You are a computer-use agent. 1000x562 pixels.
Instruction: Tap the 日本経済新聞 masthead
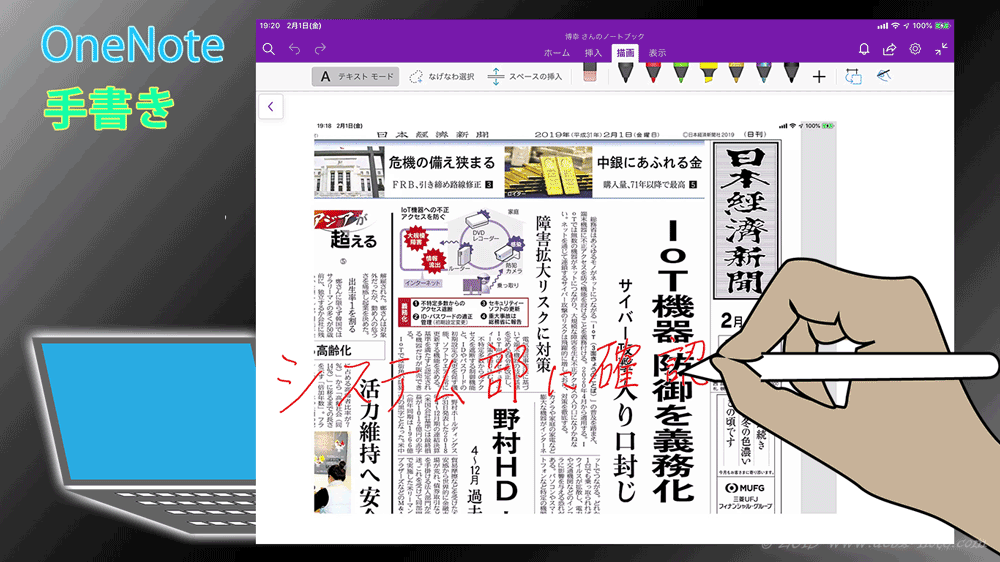coord(746,221)
